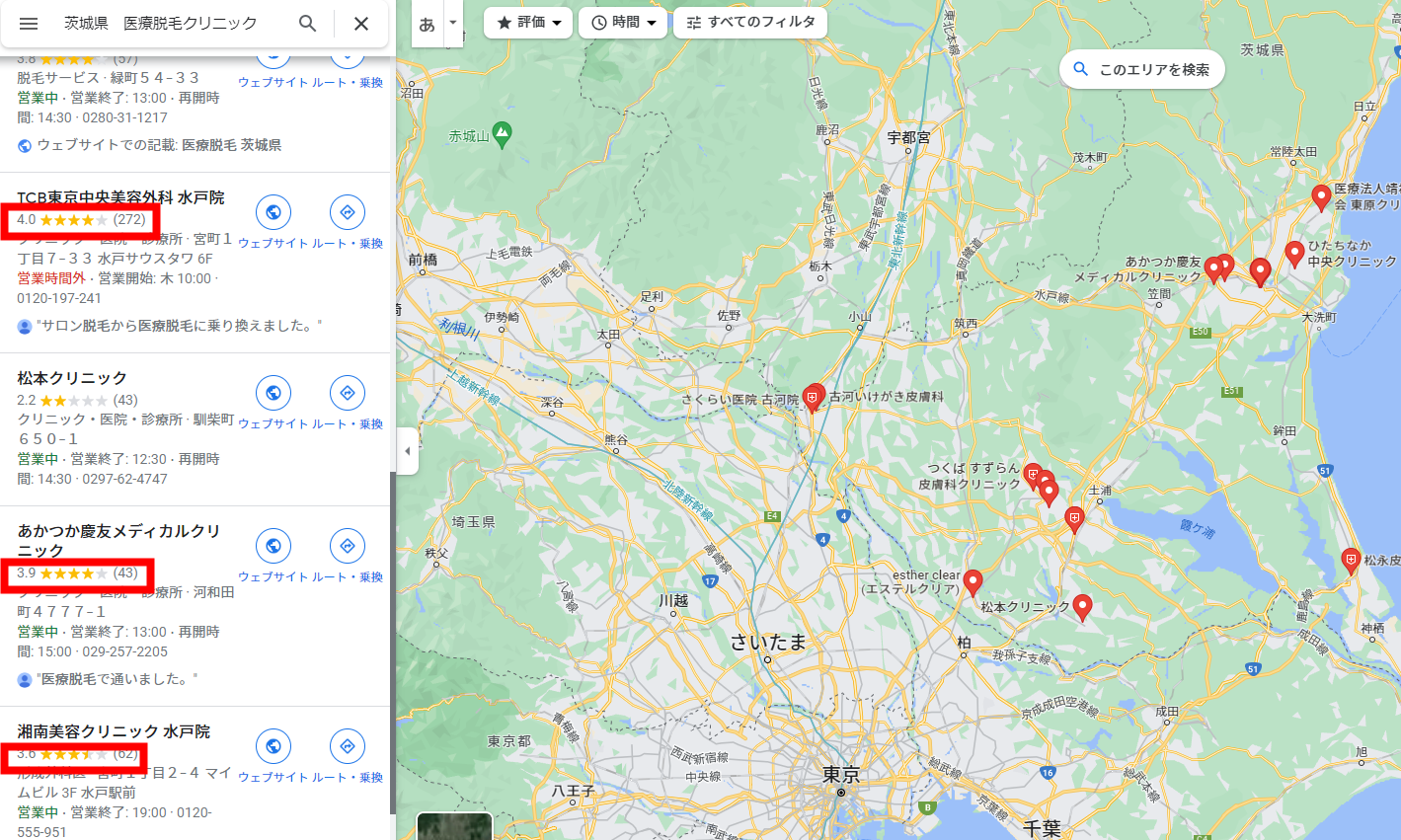Click the つくば すずらん皮膚科クリニック map label
This screenshot has height=840, width=1401.
coord(970,476)
